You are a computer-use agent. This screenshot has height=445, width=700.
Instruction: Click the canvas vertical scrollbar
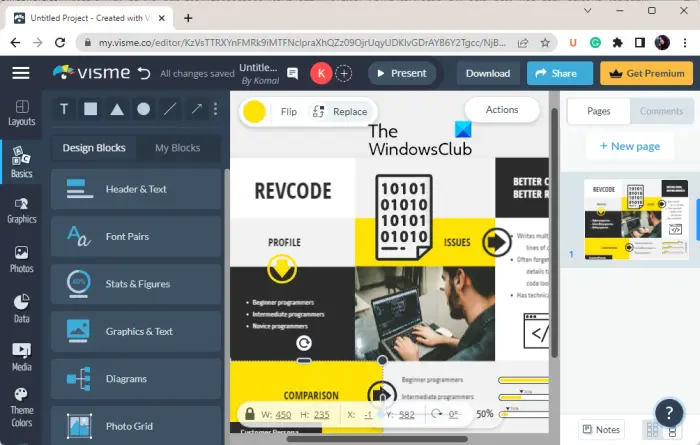554,232
